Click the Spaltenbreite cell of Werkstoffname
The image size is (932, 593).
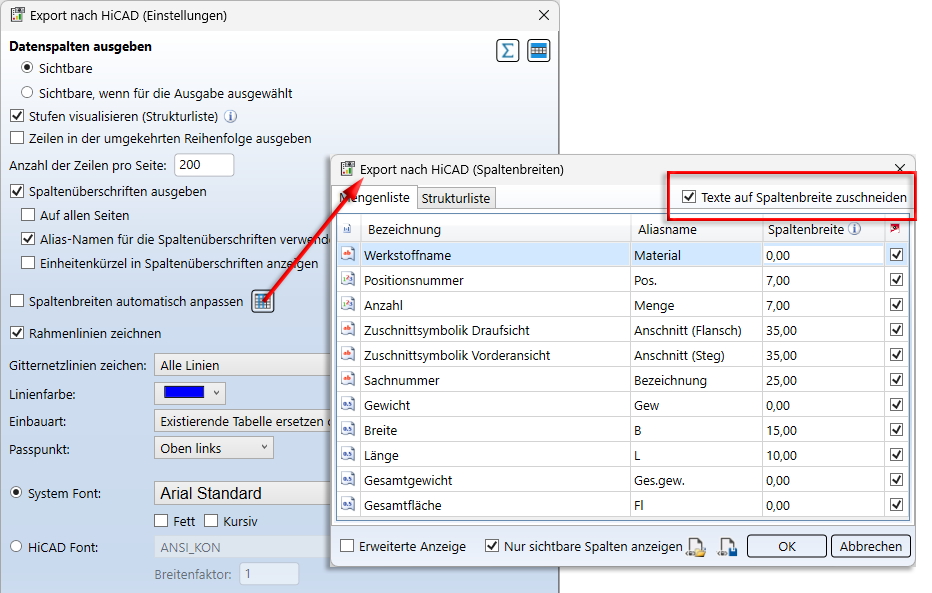pos(823,256)
